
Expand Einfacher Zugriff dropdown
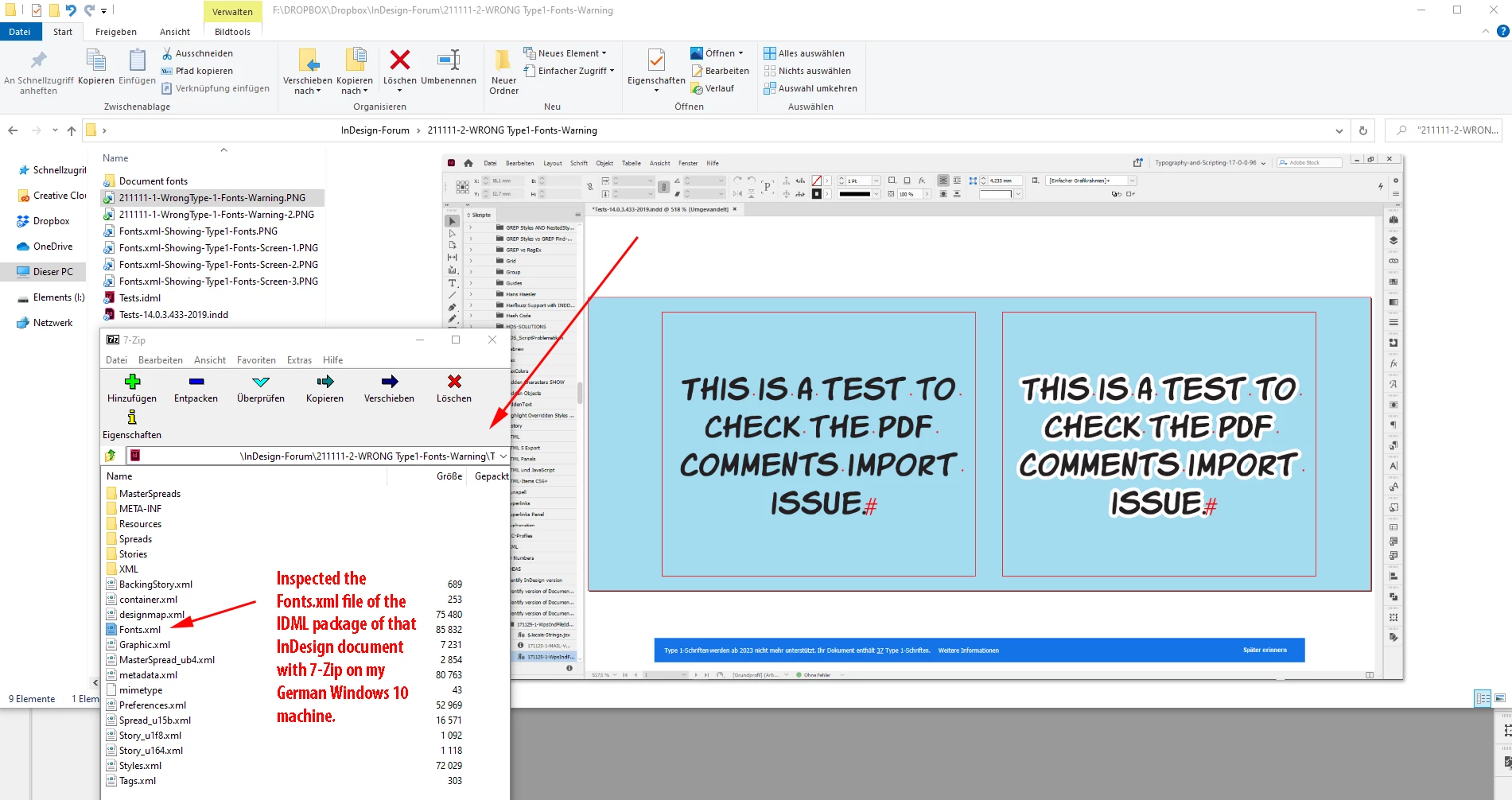click(612, 71)
